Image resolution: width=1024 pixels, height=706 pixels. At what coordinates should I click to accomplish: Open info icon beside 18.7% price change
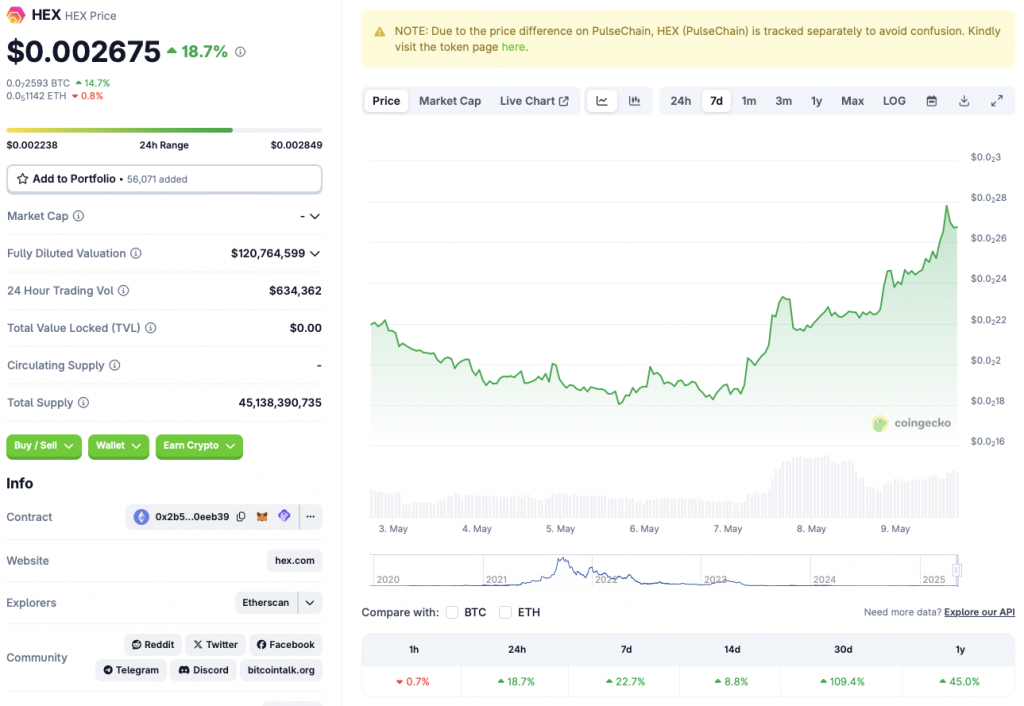tap(240, 52)
